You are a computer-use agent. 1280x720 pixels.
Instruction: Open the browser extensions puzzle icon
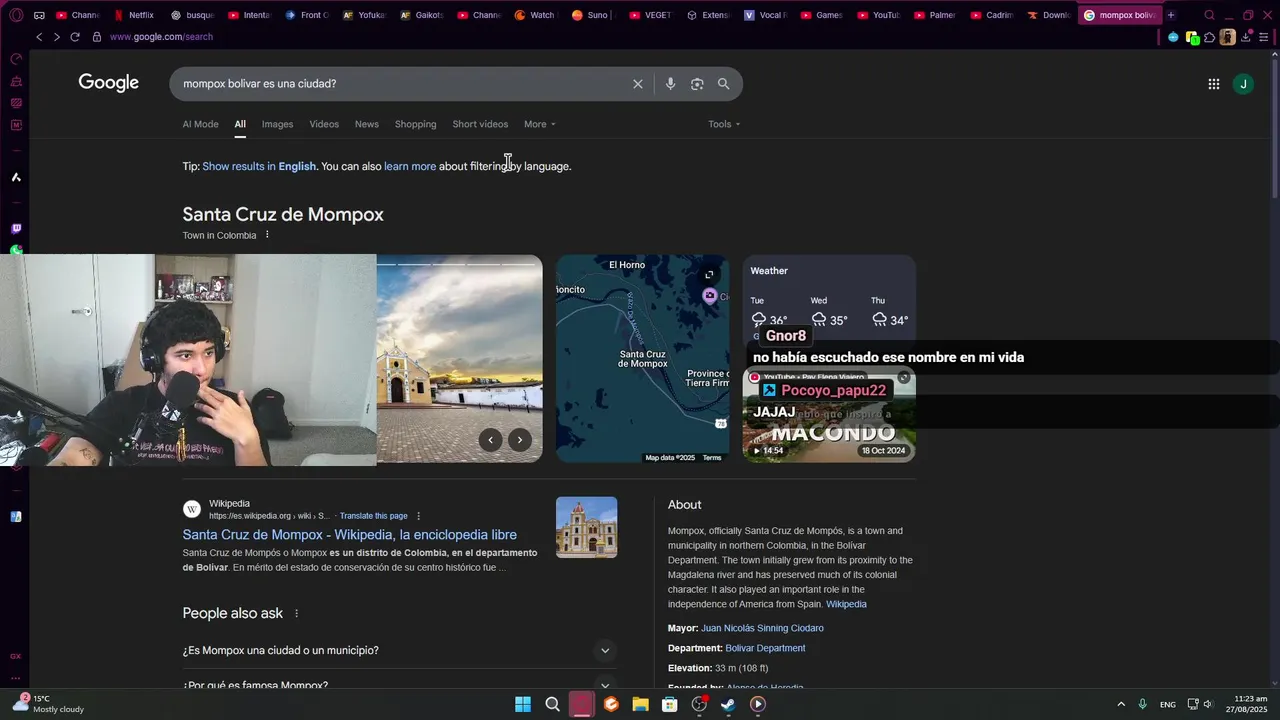[x=1209, y=37]
